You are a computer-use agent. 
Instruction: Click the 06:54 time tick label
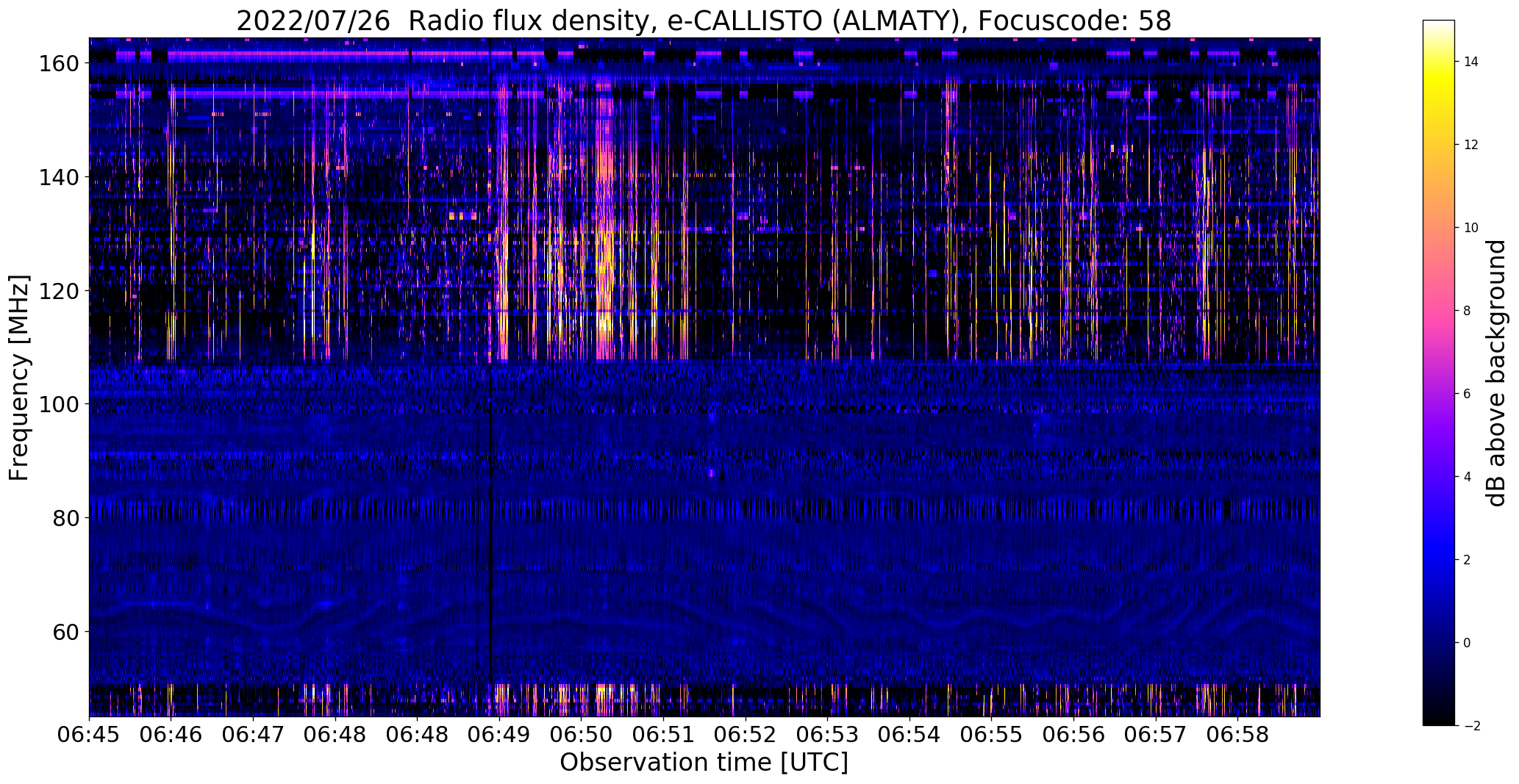909,735
